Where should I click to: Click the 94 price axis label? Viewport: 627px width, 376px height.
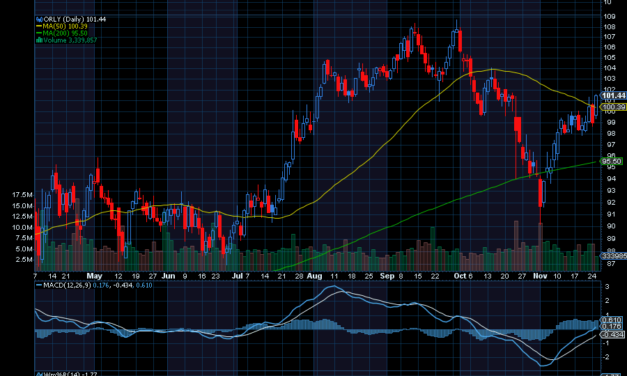pos(611,178)
